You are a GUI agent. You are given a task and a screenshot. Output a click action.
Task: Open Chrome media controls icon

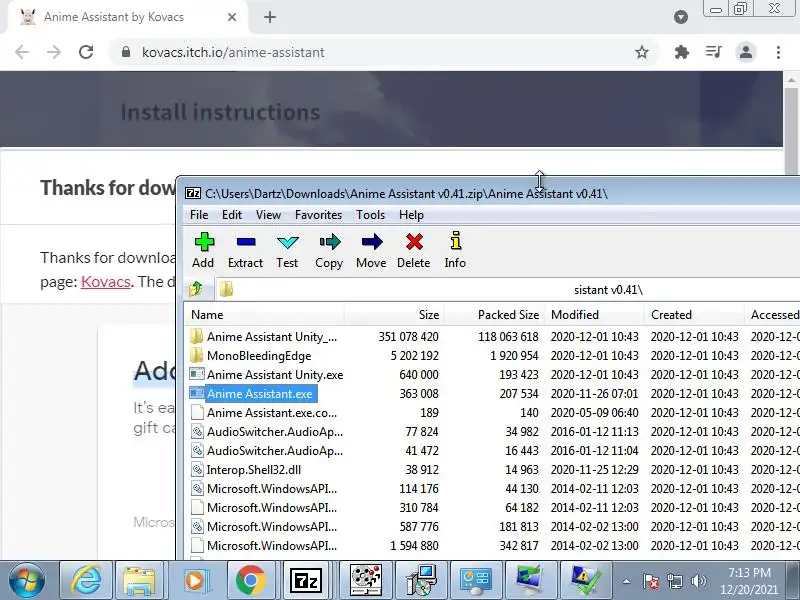pos(713,52)
